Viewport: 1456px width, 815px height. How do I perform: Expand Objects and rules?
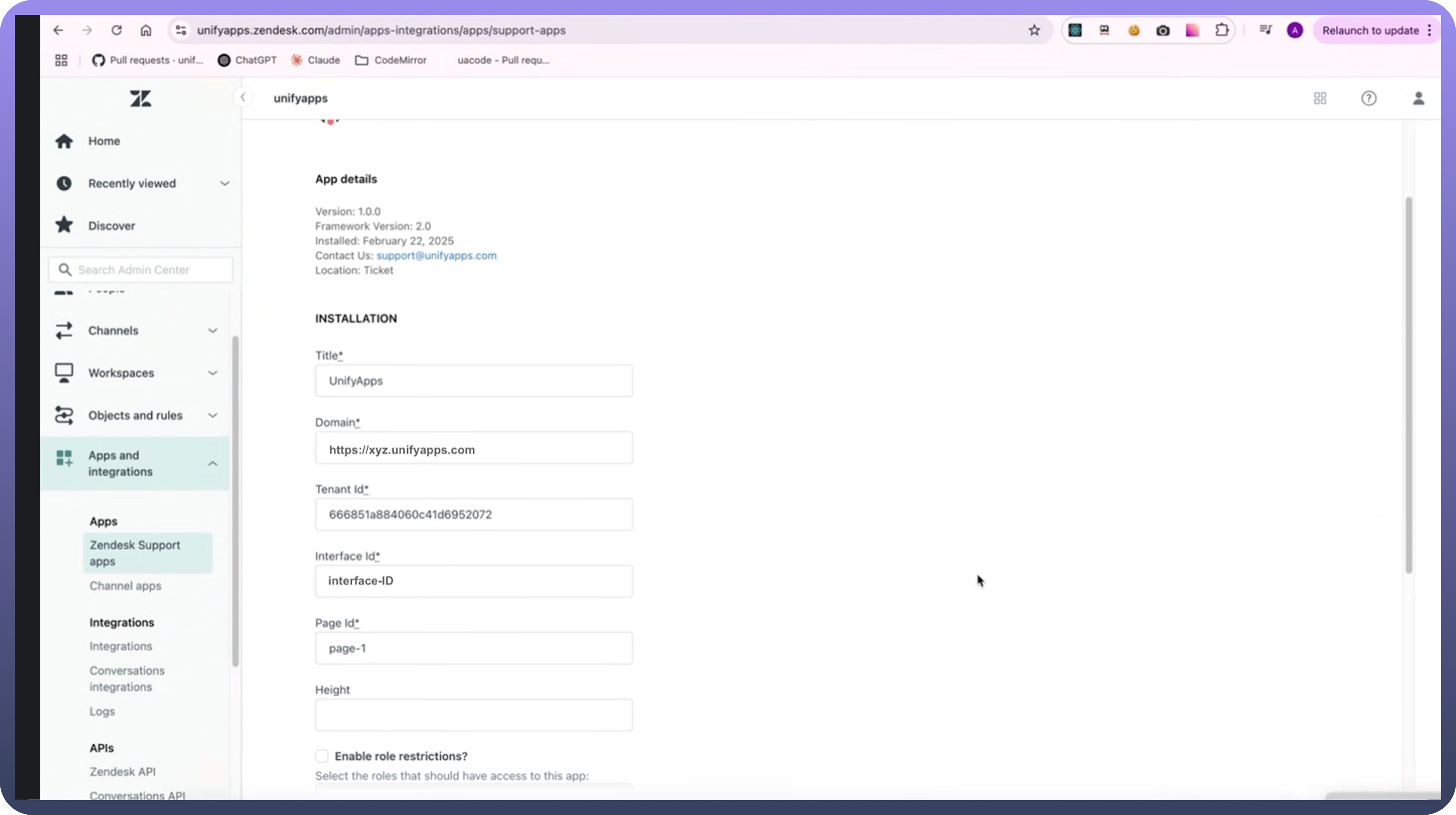pos(212,415)
